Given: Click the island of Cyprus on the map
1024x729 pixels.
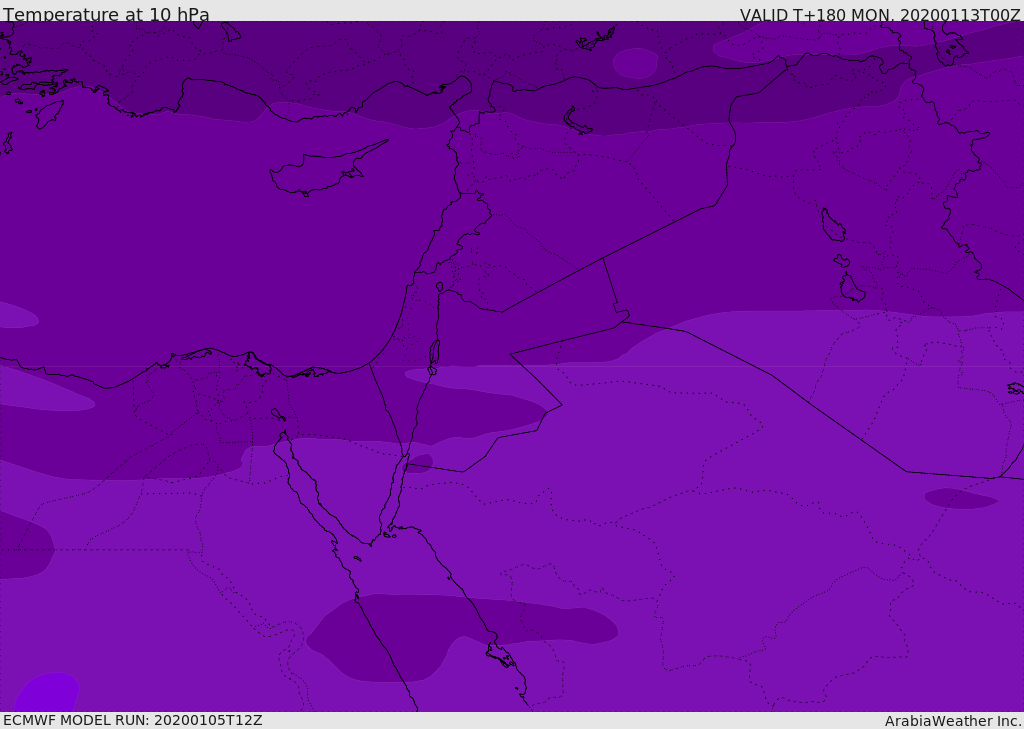Looking at the screenshot, I should (327, 169).
